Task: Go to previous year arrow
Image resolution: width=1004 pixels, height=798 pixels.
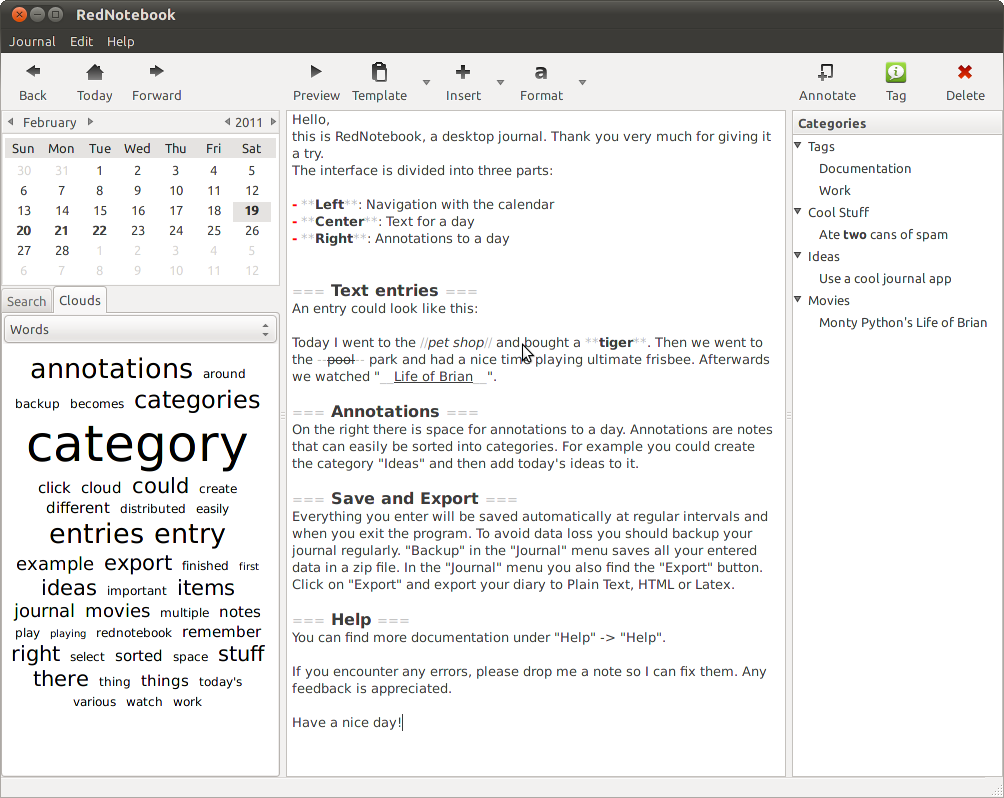Action: tap(227, 122)
